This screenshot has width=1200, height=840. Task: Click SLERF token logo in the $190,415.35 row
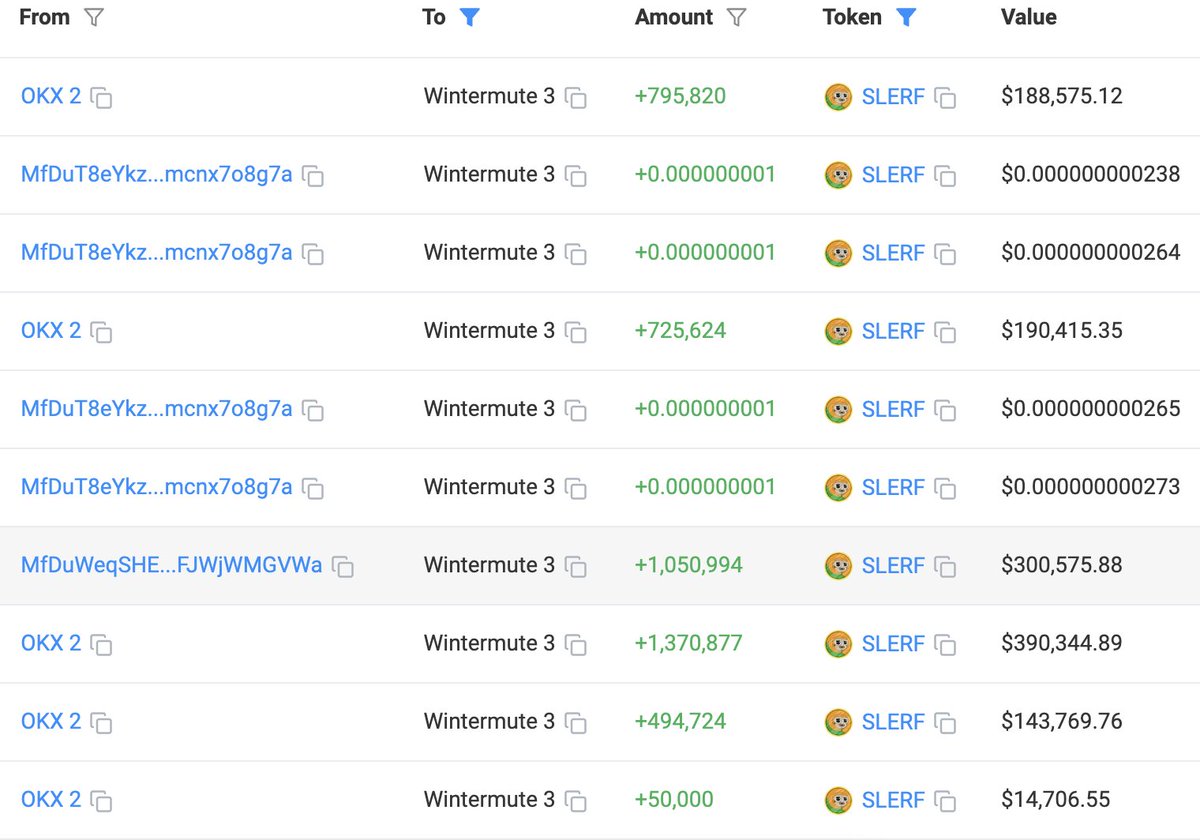[838, 331]
